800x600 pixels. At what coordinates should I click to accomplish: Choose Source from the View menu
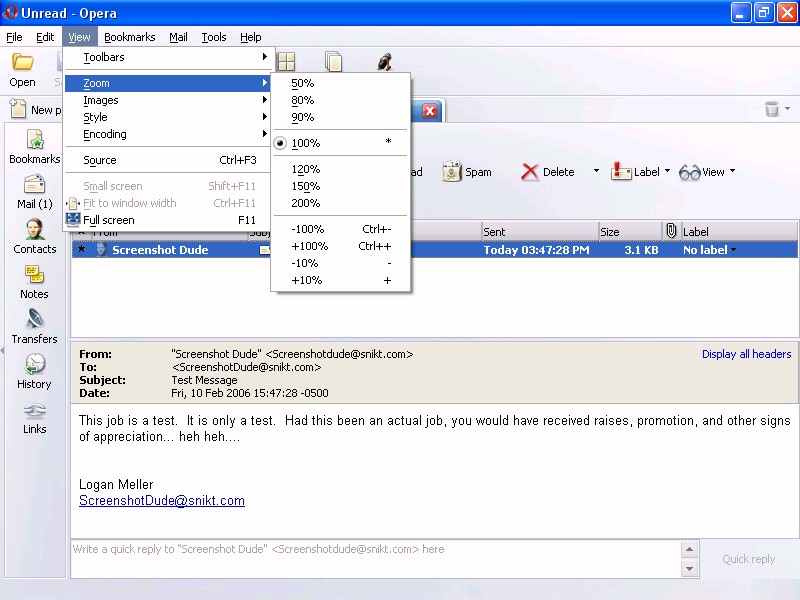pos(169,160)
